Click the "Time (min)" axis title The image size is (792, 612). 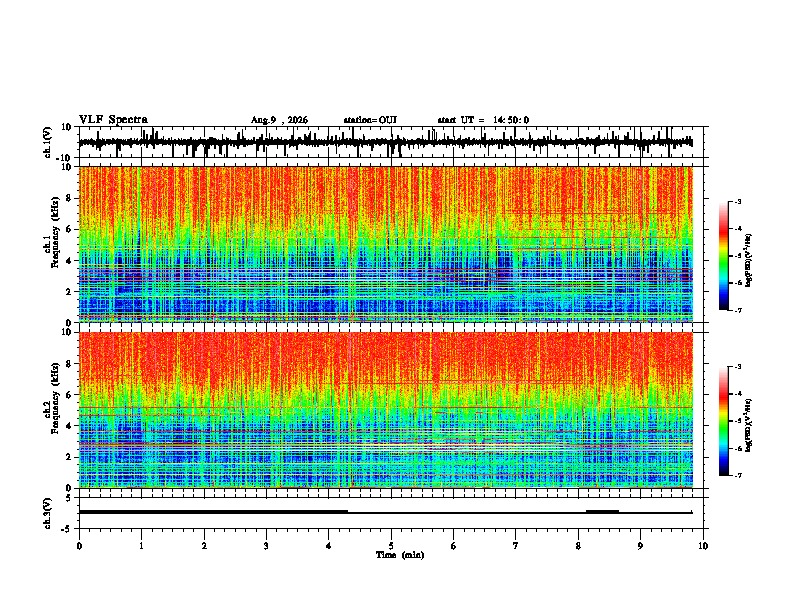tap(400, 555)
